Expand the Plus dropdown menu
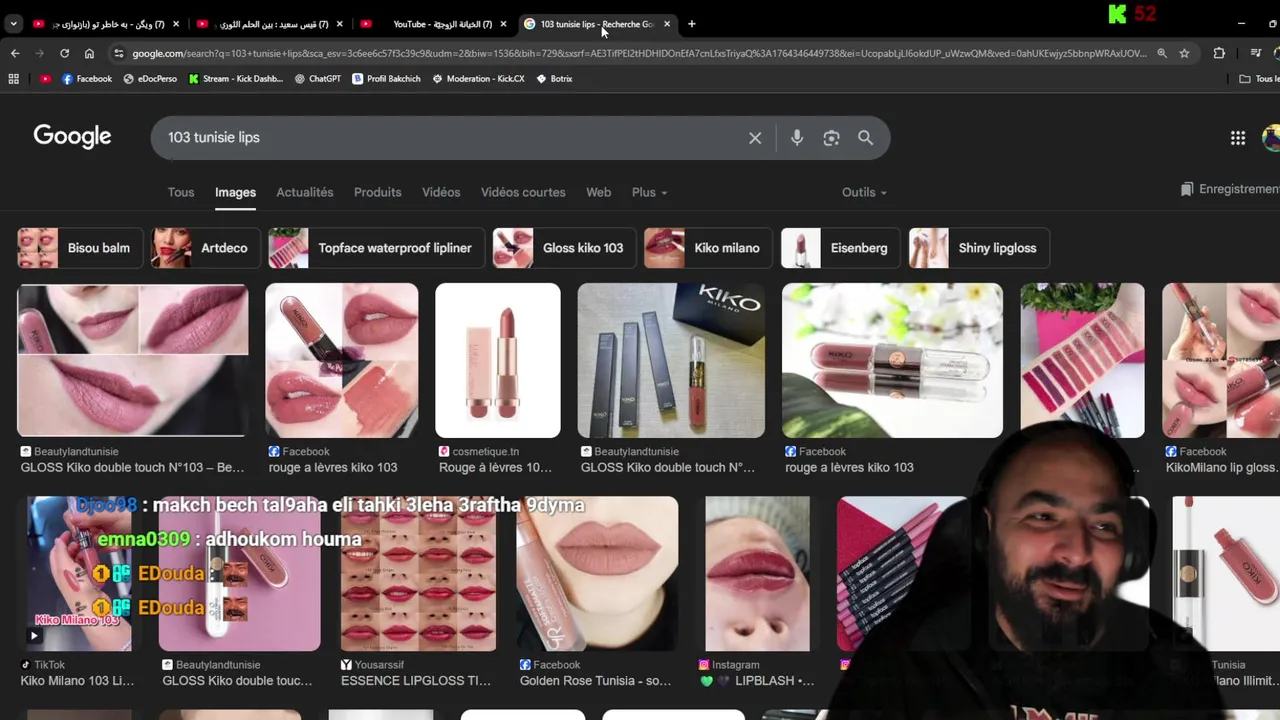 (649, 192)
